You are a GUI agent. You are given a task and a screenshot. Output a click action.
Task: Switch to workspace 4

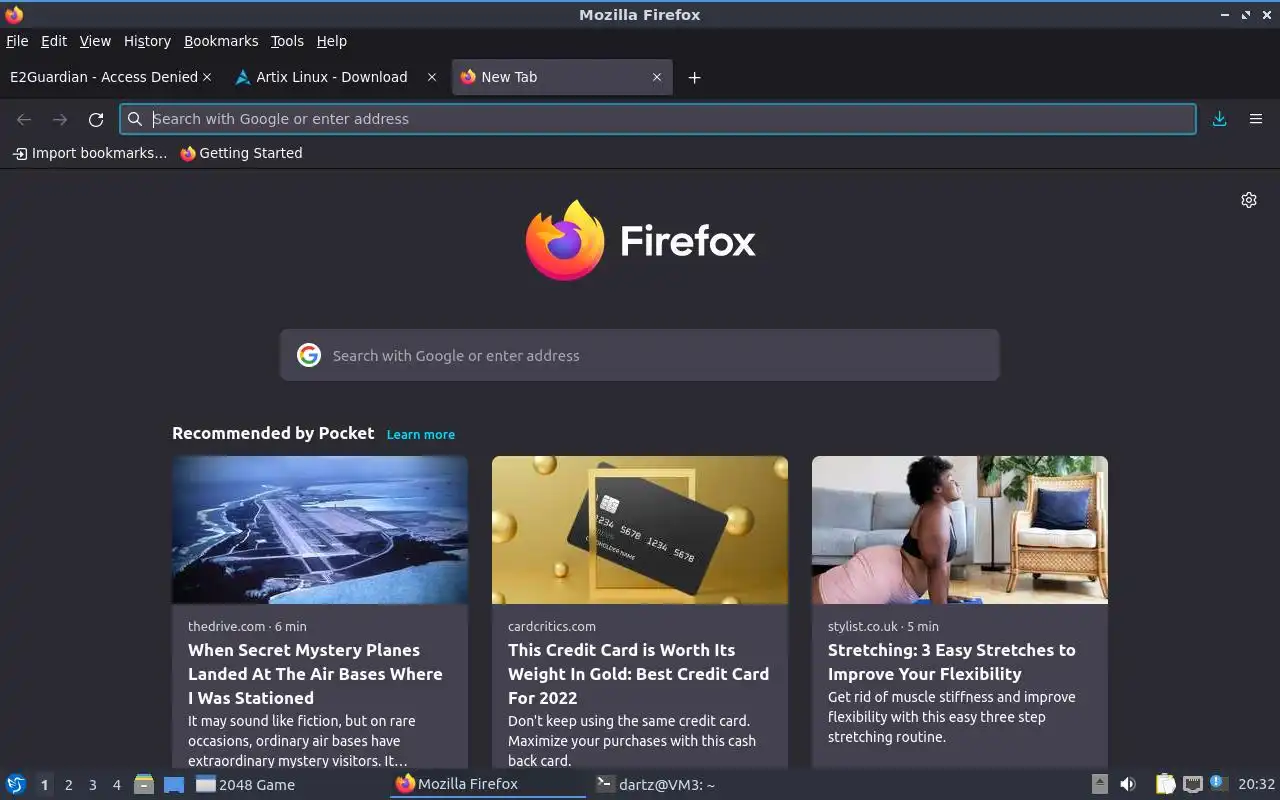click(x=116, y=785)
